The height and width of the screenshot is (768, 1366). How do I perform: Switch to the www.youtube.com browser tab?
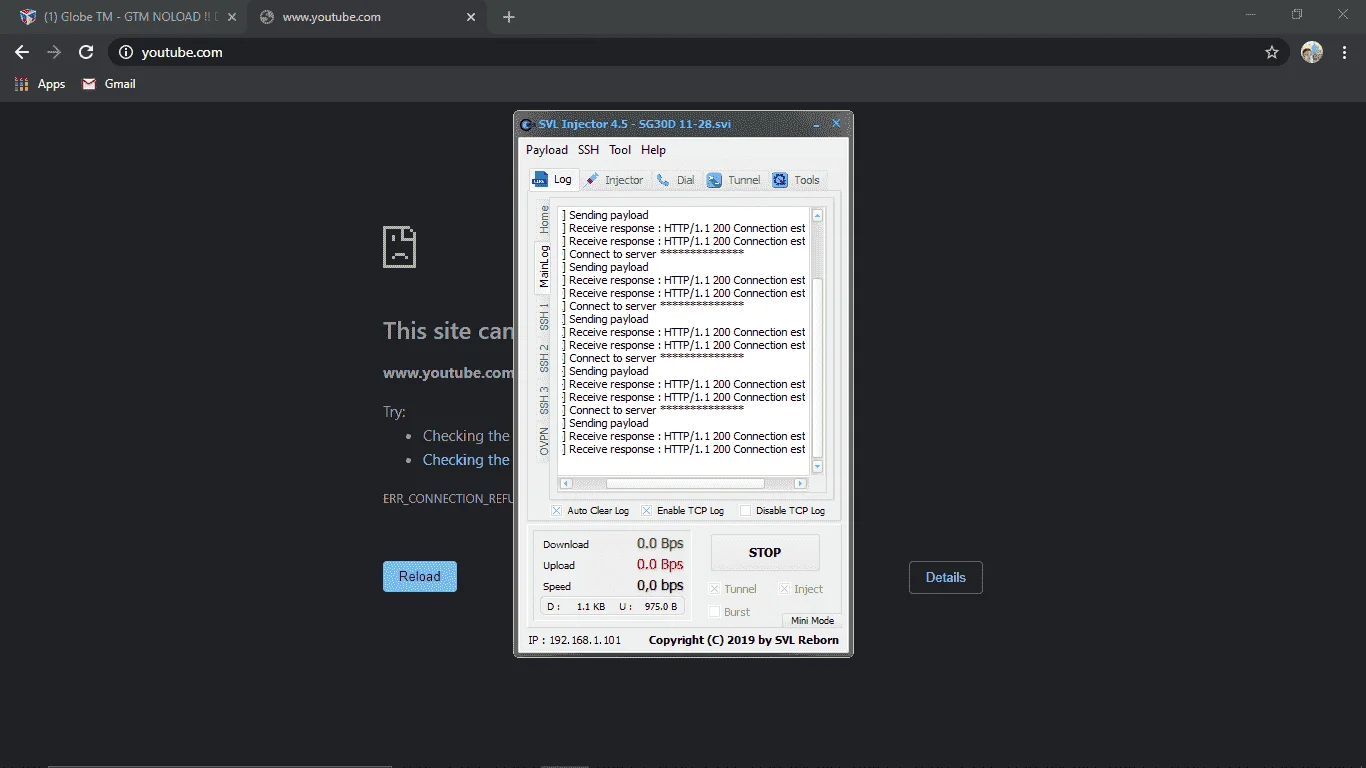[x=366, y=17]
